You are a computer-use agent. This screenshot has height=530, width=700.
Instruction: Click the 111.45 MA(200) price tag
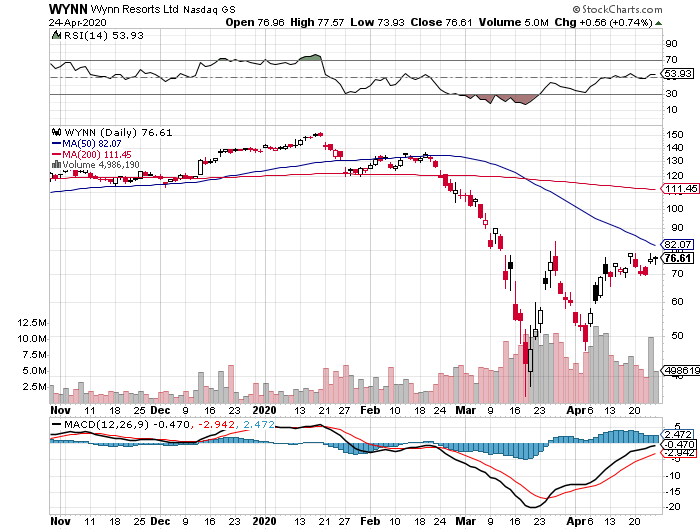[x=679, y=189]
